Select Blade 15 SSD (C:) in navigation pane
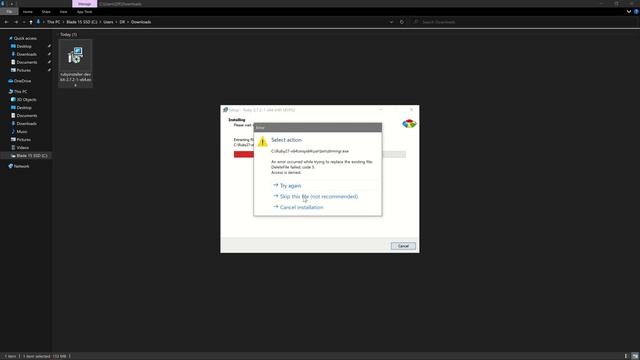Viewport: 640px width, 360px height. click(x=31, y=156)
